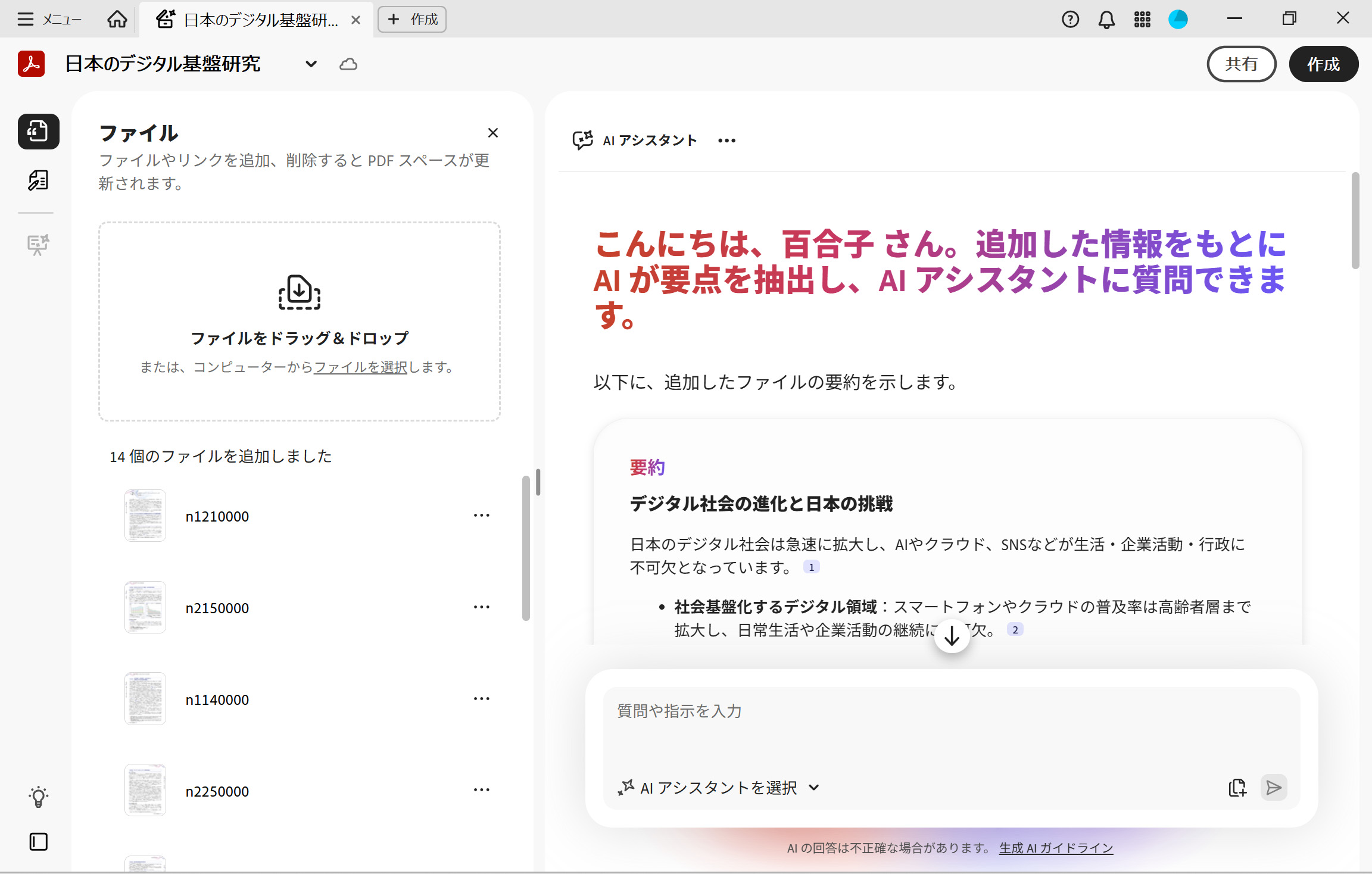Viewport: 1372px width, 874px height.
Task: Open the Files panel sidebar icon
Action: click(38, 131)
